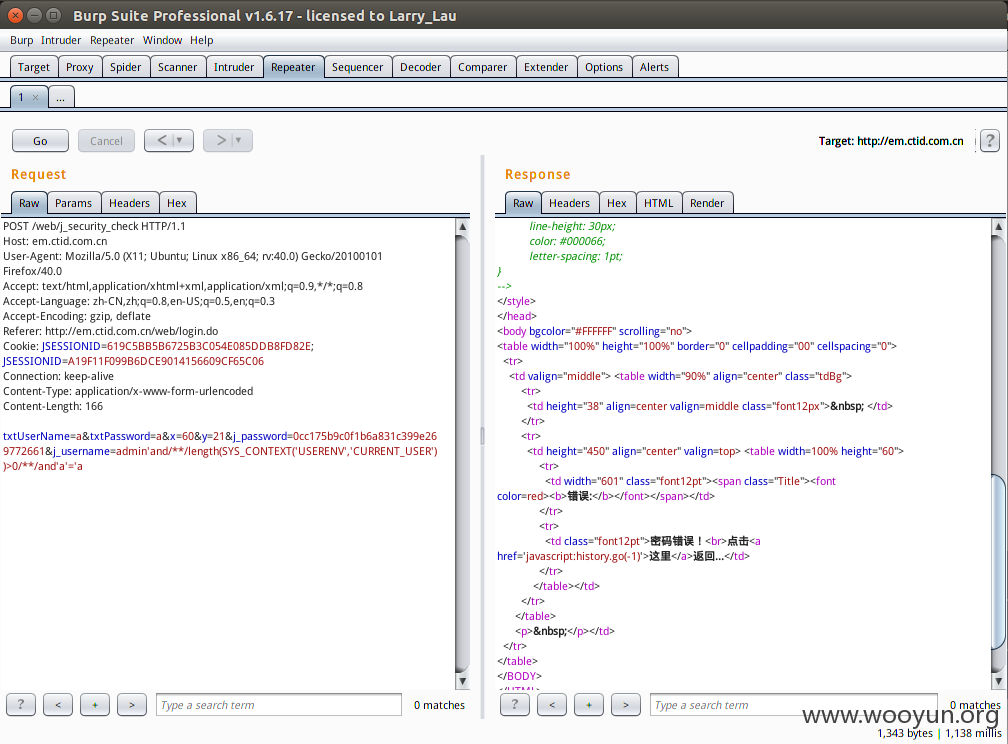This screenshot has width=1008, height=744.
Task: Click the Go button to send request
Action: (40, 141)
